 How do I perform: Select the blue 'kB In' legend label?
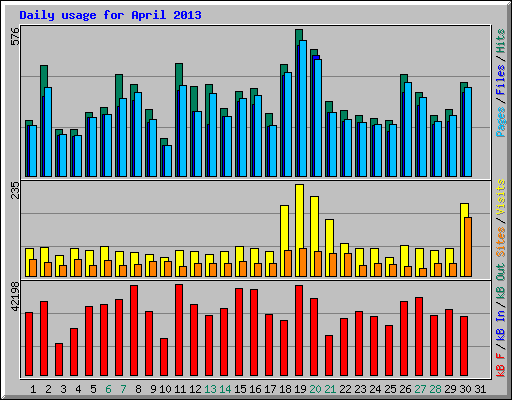[x=501, y=322]
